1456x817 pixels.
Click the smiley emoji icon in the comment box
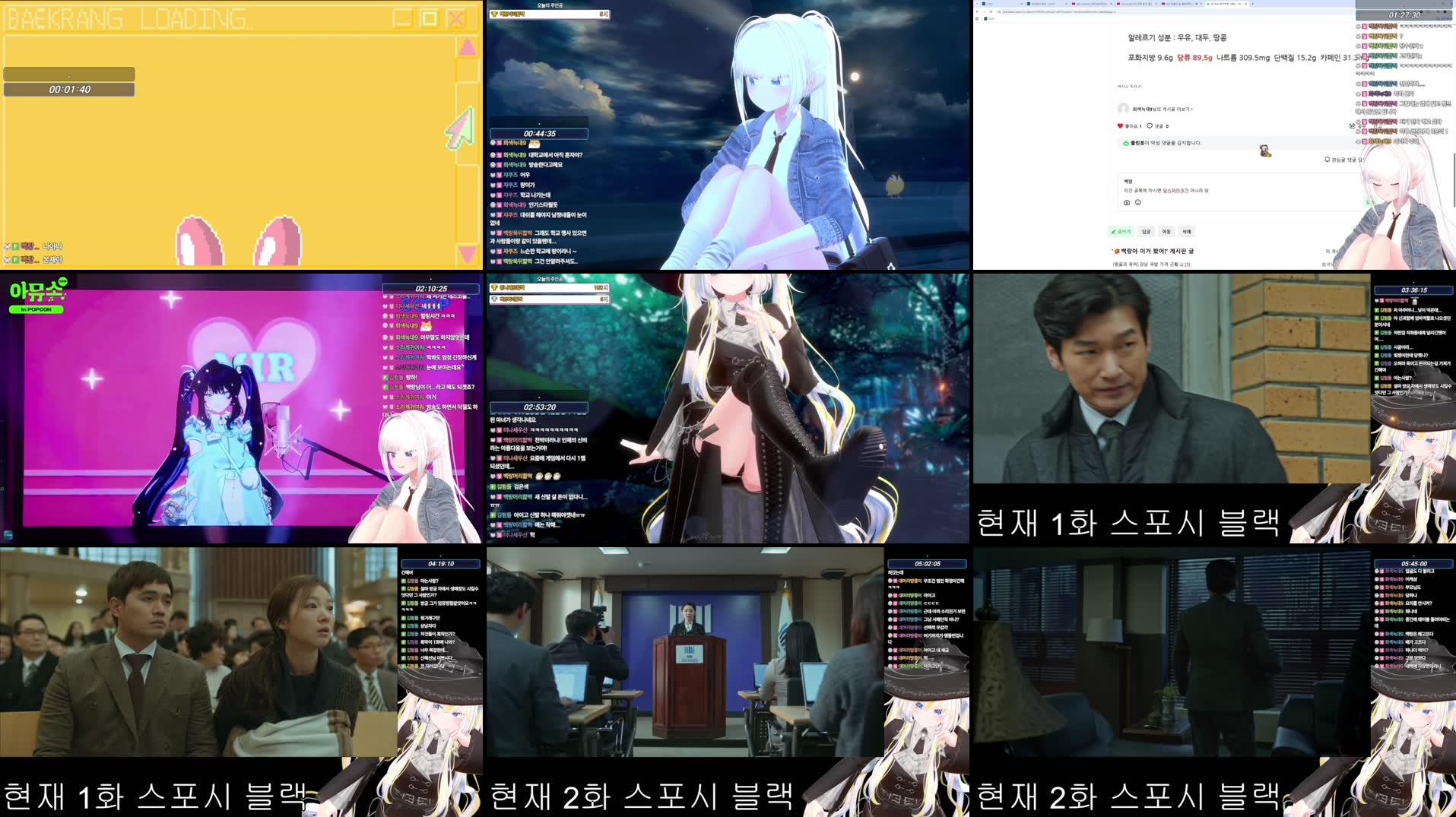pos(1138,203)
